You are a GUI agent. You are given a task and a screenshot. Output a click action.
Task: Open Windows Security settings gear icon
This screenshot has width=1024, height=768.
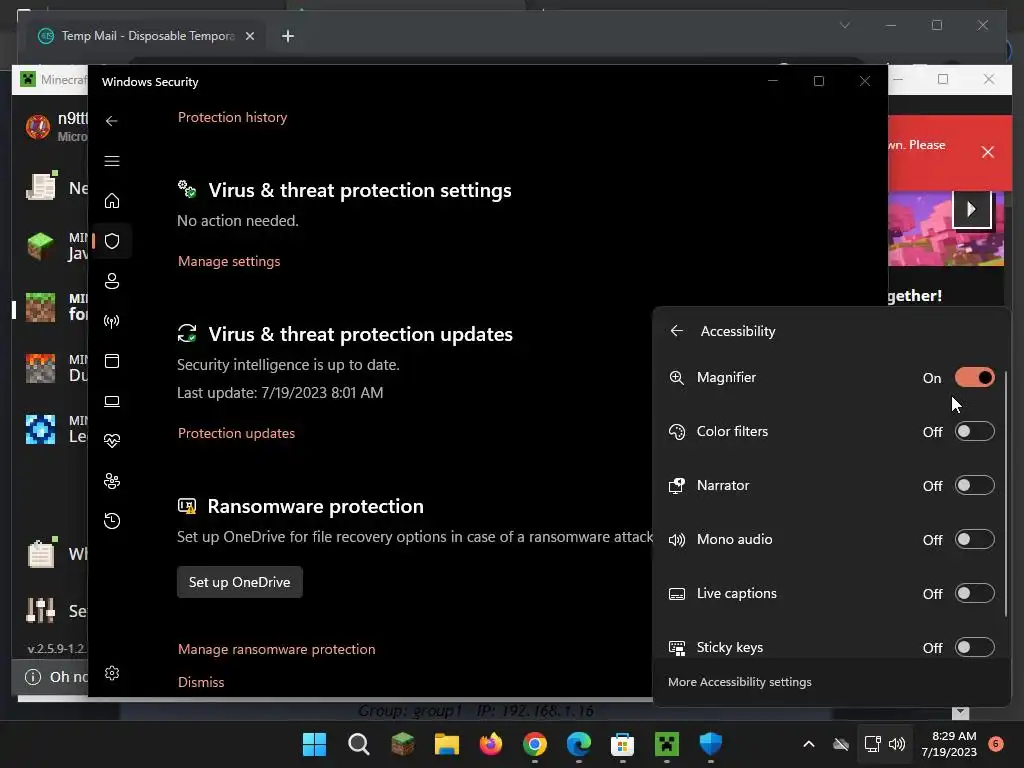(112, 673)
